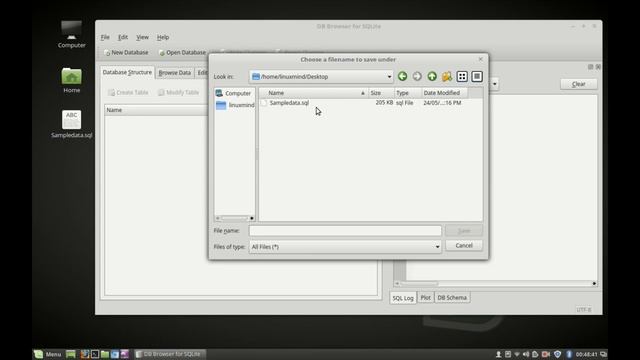Open the Mint Menu button
Viewport: 640px width, 360px height.
point(48,354)
